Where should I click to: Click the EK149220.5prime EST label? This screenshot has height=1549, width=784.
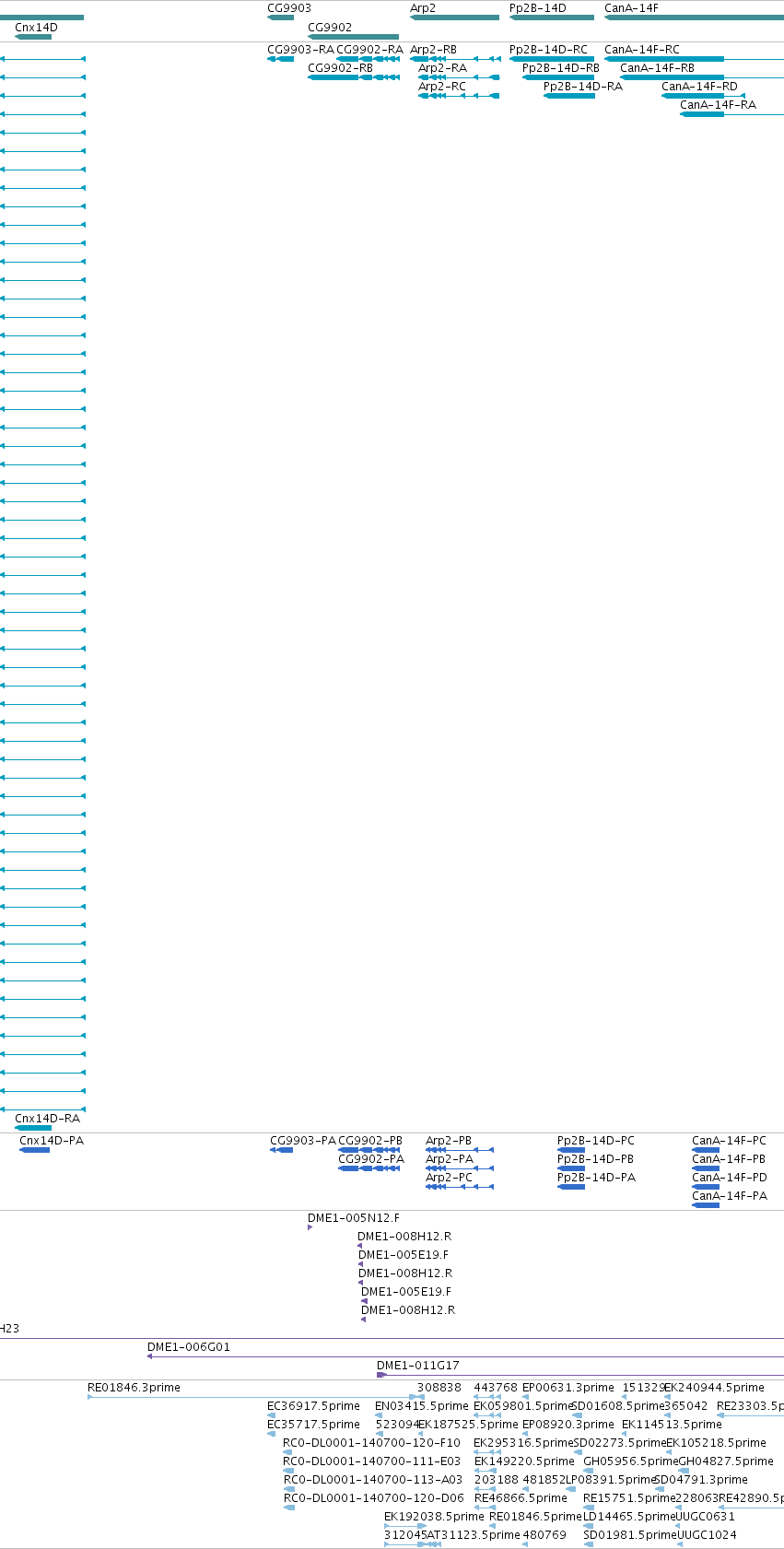[524, 1461]
